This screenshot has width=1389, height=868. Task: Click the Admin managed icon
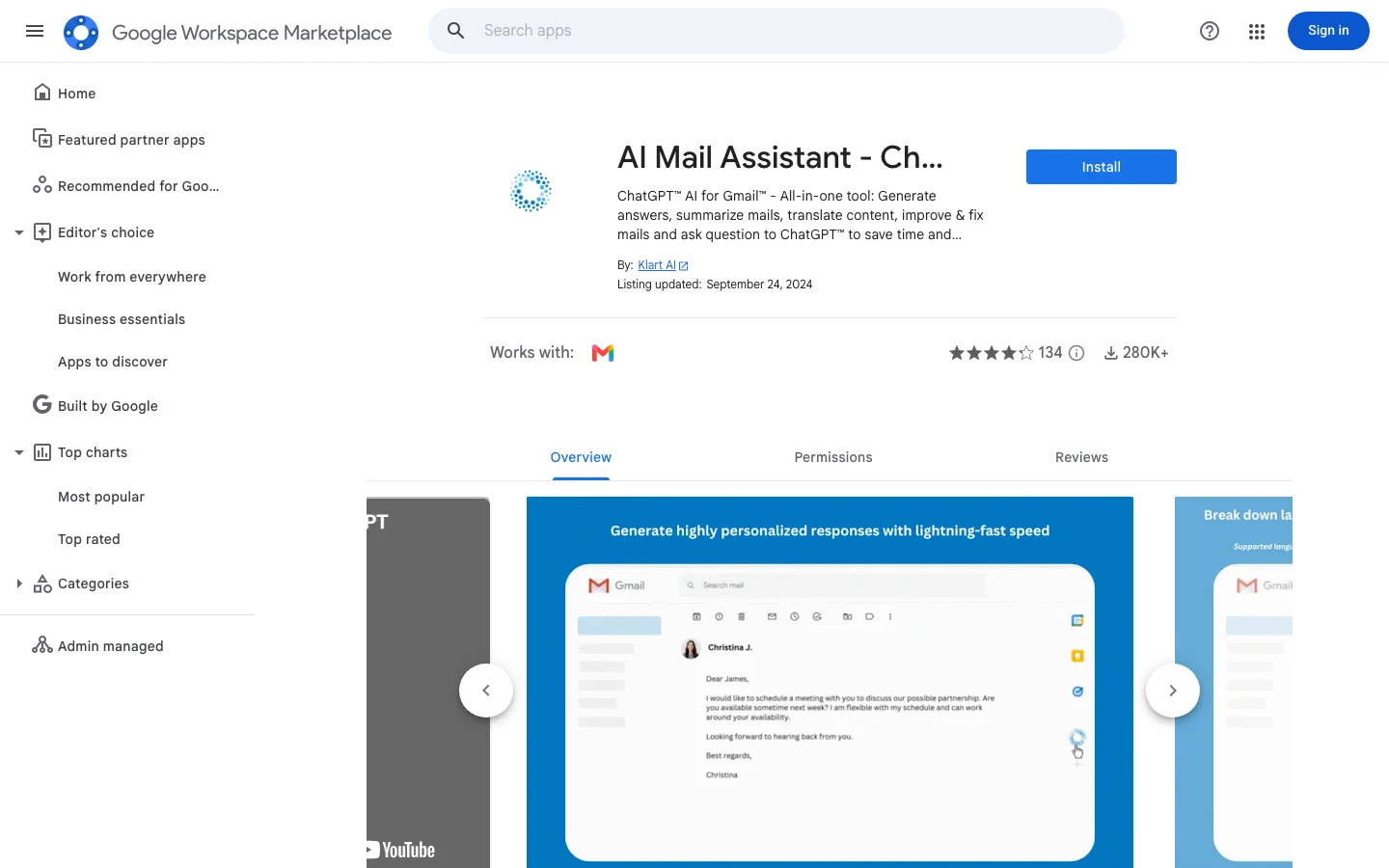(x=42, y=645)
